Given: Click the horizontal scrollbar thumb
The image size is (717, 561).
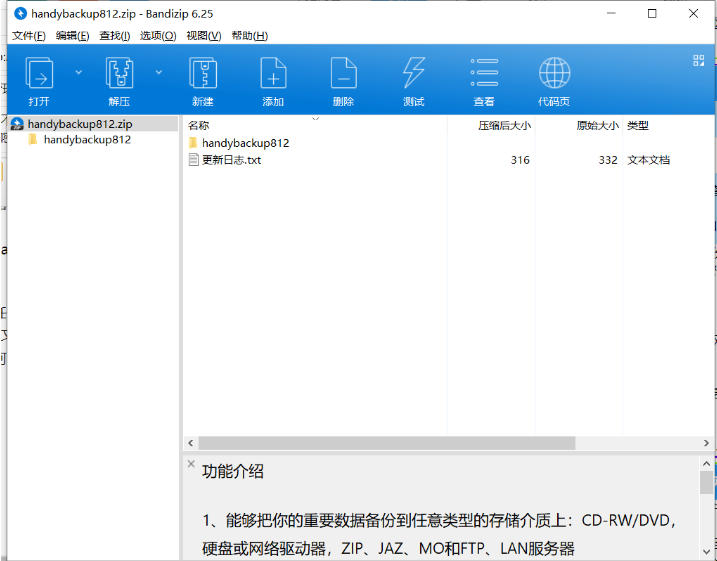Looking at the screenshot, I should [387, 443].
